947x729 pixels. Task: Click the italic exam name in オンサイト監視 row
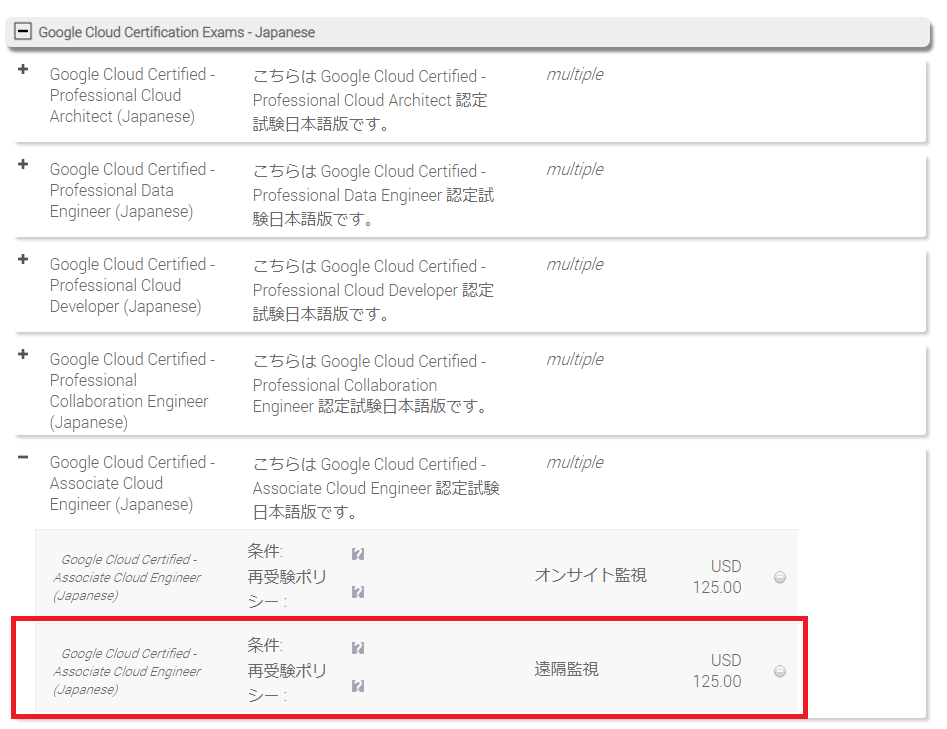pyautogui.click(x=127, y=577)
